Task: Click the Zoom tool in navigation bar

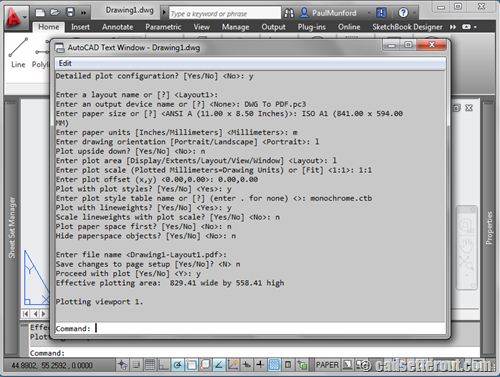Action: [466, 263]
